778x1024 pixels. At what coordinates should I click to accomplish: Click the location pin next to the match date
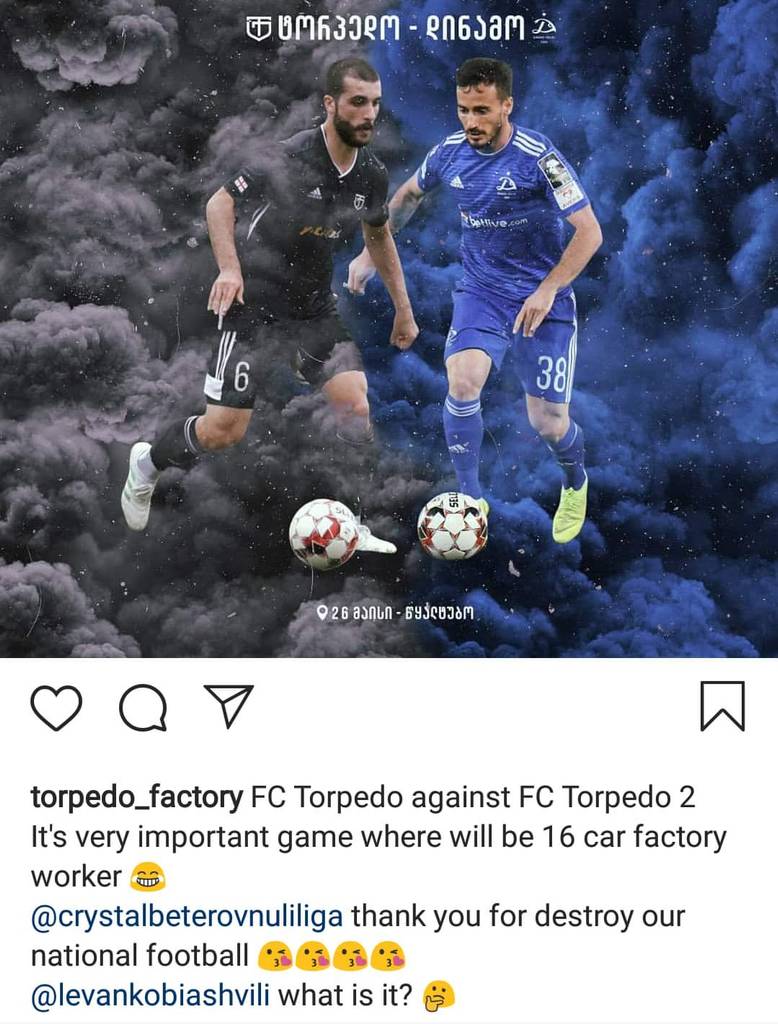322,613
